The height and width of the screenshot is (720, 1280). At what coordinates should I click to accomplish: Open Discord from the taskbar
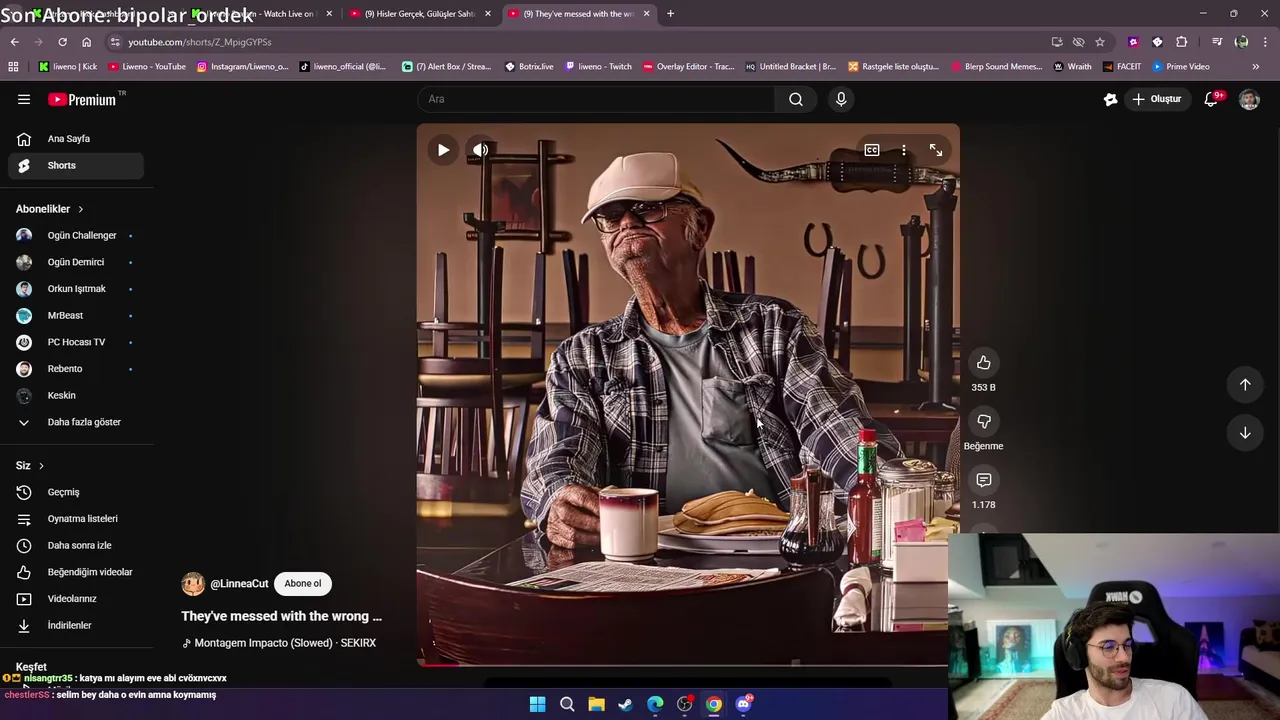[743, 704]
